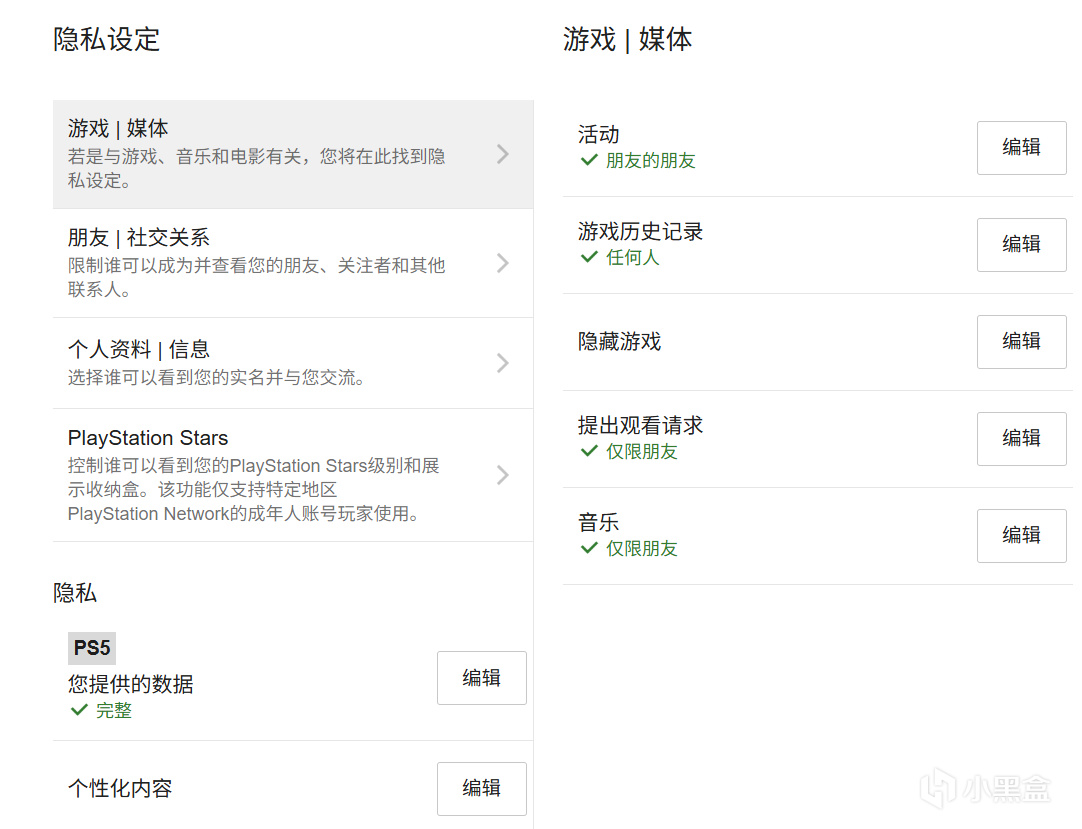Screen dimensions: 1082x829
Task: Click the green checkmark beside 朋友的朋友
Action: (589, 160)
